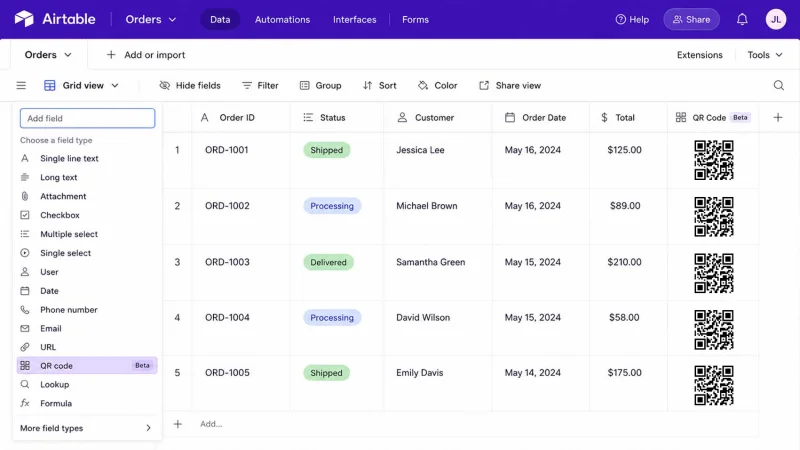Open the QR code thumbnail for ORD-1004
This screenshot has width=800, height=450.
click(713, 329)
